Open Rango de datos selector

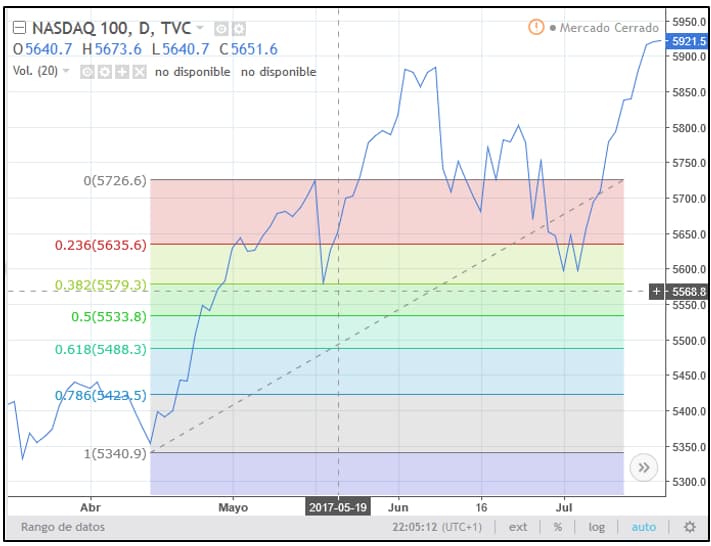coord(63,527)
